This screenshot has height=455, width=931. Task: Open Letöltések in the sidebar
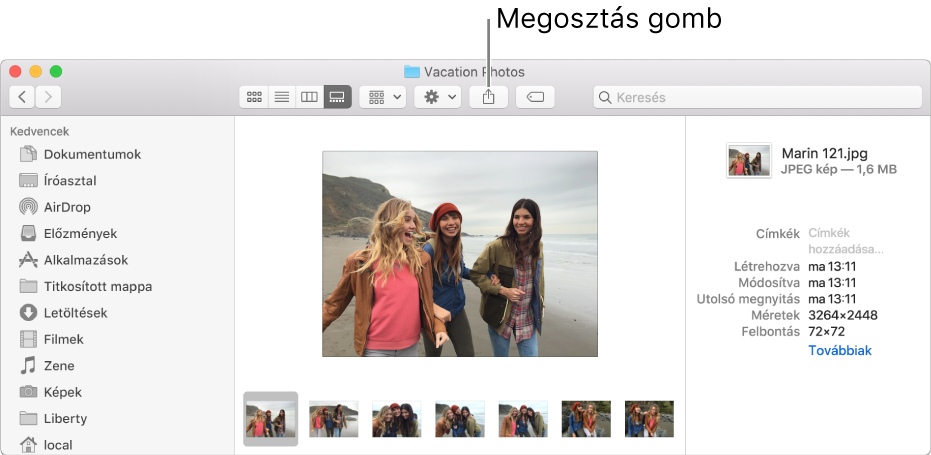[x=75, y=313]
